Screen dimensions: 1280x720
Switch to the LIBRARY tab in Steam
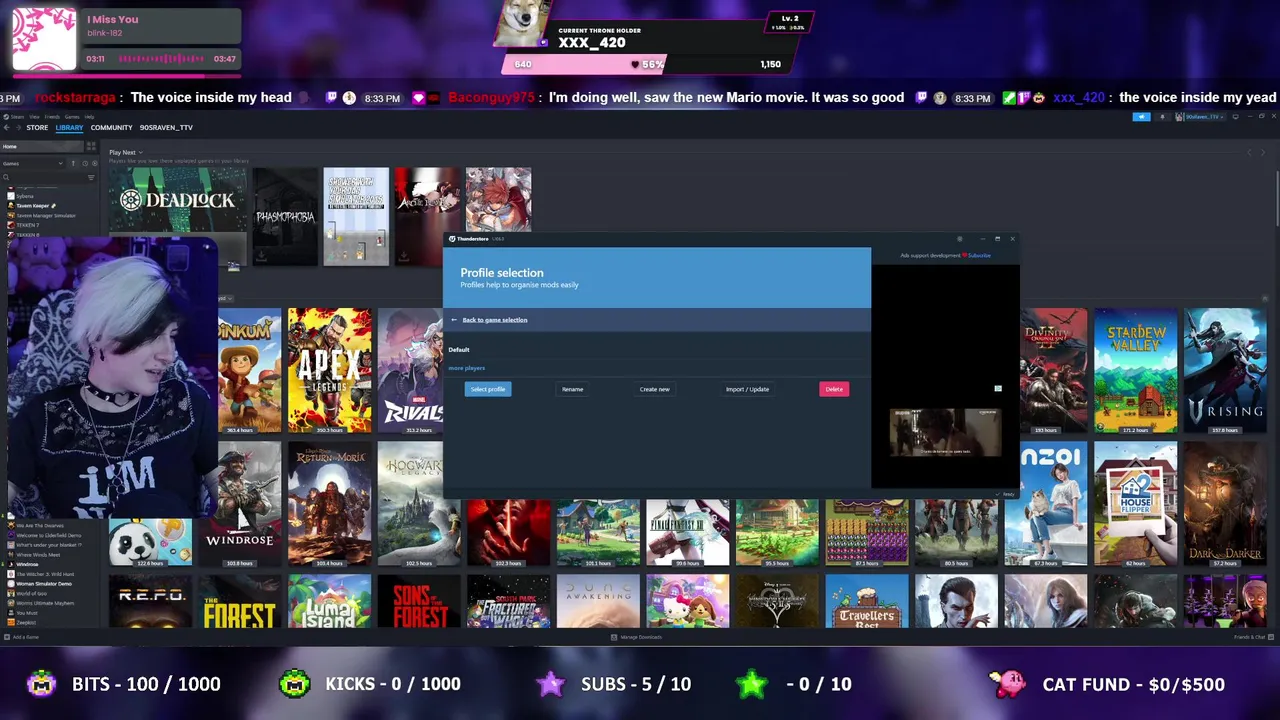[69, 128]
